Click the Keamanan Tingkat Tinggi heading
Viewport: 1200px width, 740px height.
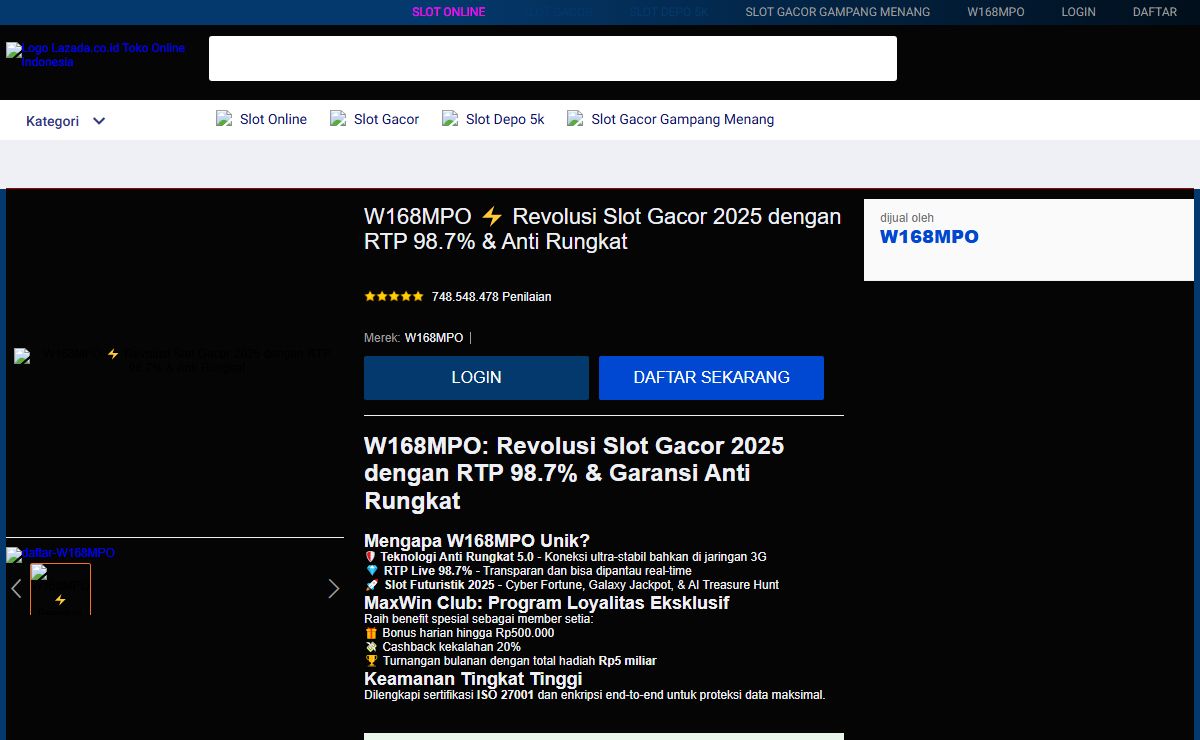pyautogui.click(x=473, y=679)
